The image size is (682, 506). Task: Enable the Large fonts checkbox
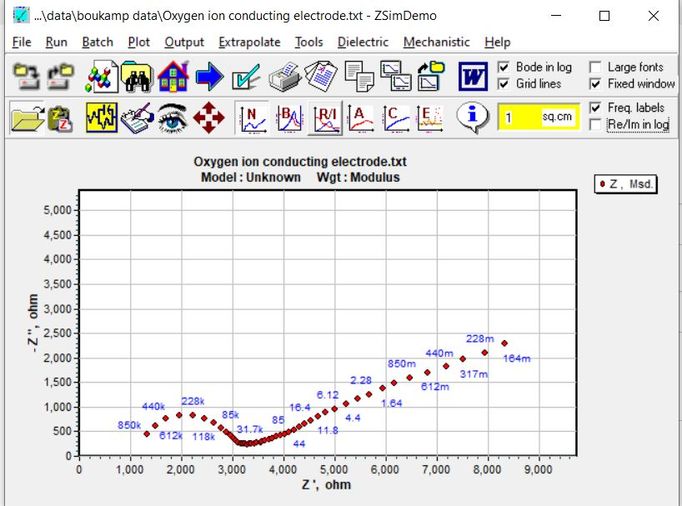(x=595, y=67)
